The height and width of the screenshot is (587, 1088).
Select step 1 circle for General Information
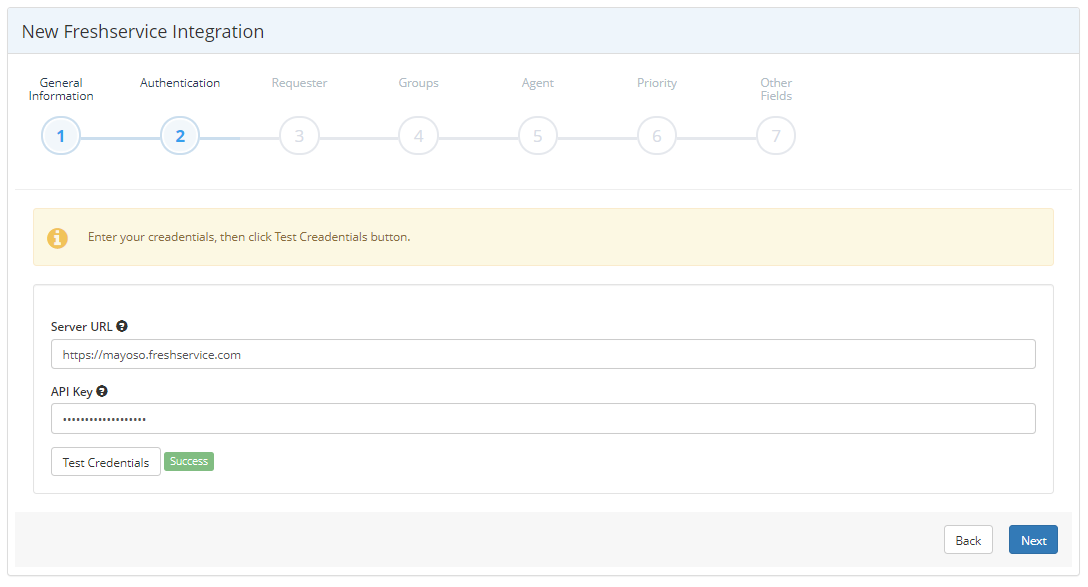pyautogui.click(x=61, y=135)
